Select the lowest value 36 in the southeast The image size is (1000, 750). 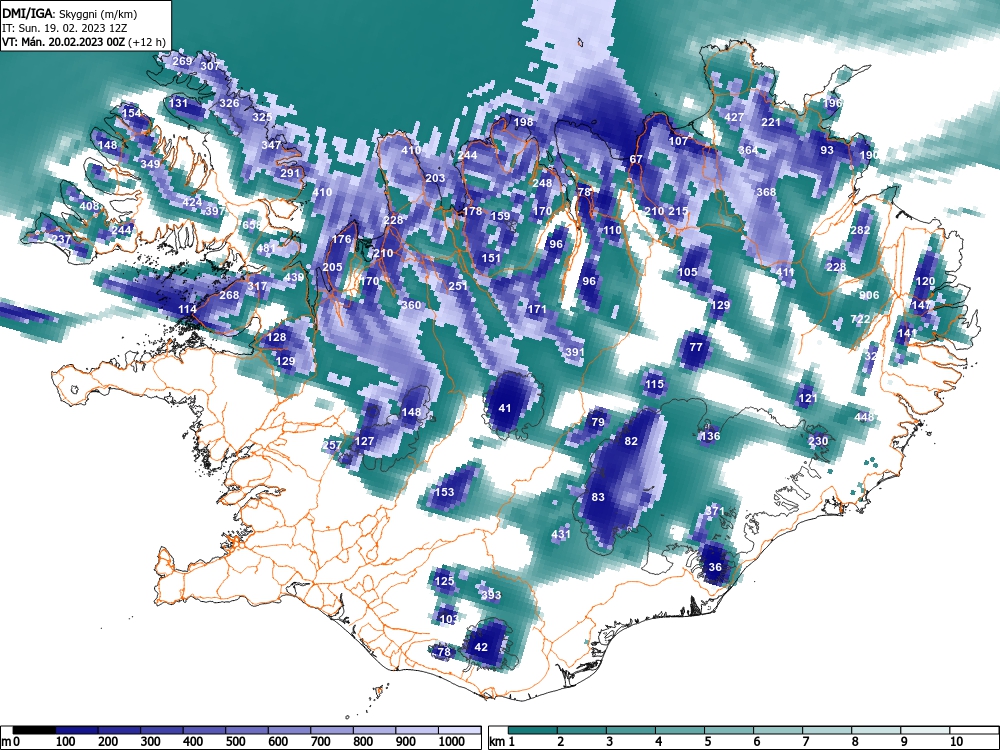[x=715, y=567]
